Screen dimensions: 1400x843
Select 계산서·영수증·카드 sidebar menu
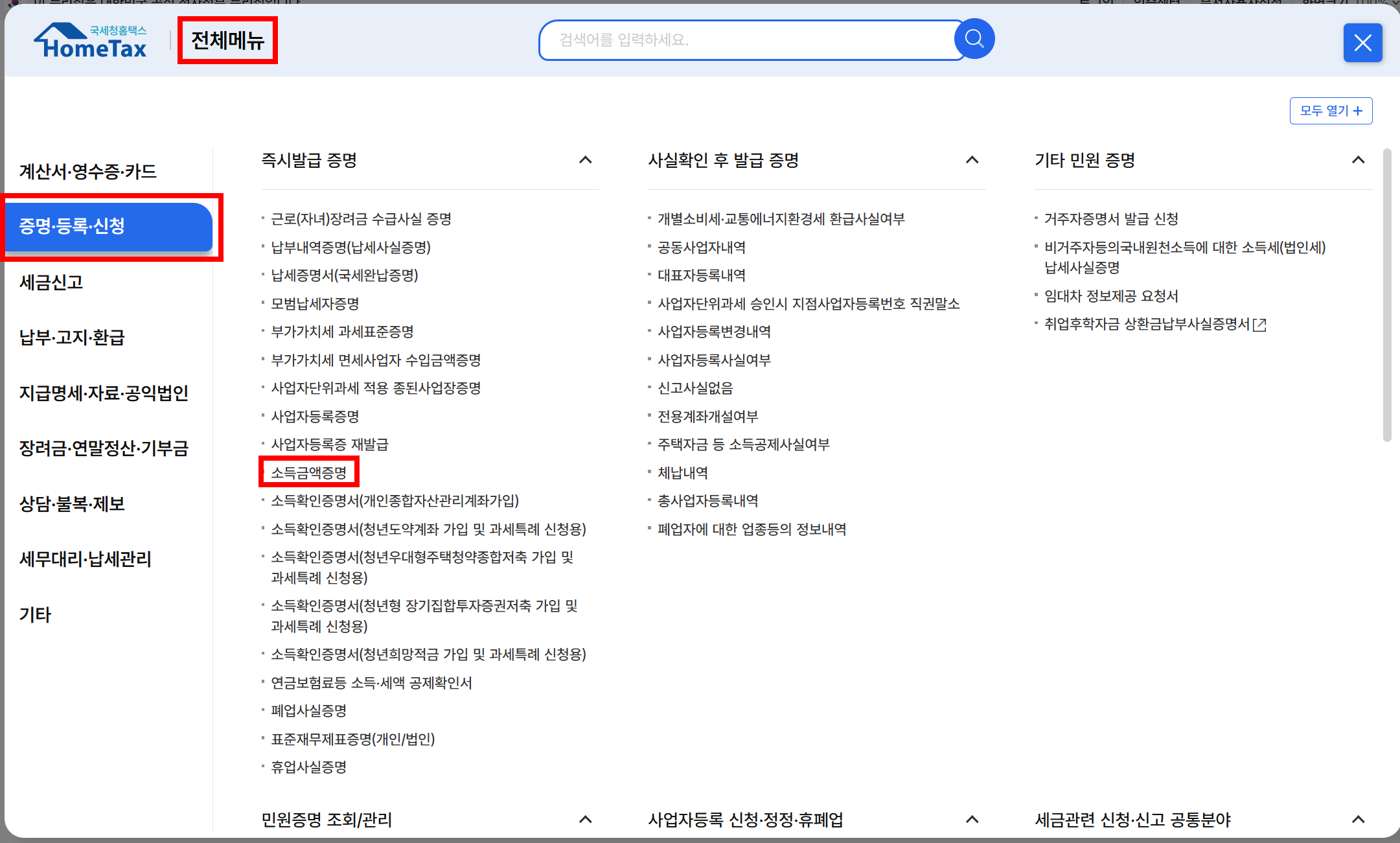[88, 172]
